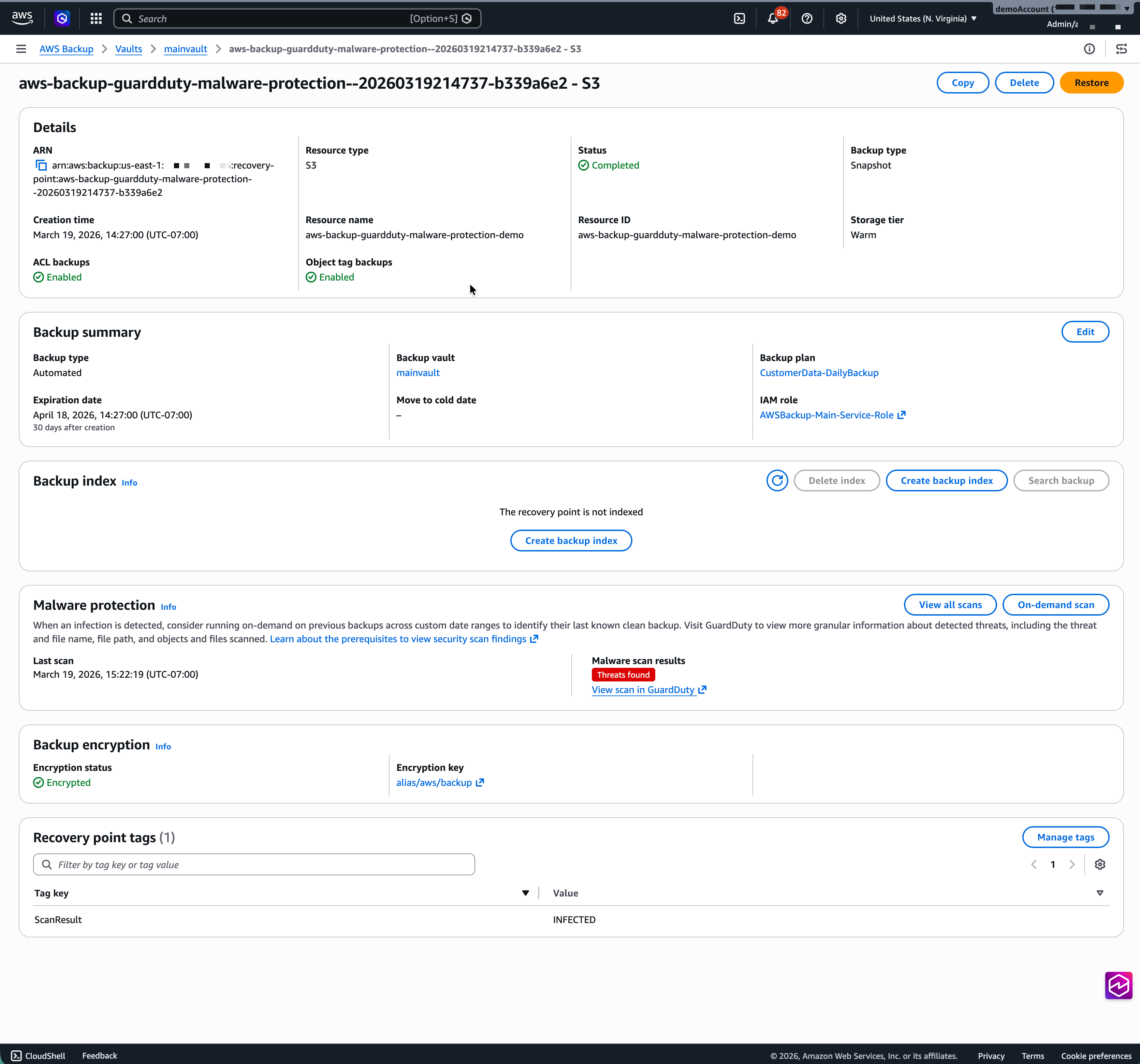Go to mainvault breadcrumb

pos(185,49)
